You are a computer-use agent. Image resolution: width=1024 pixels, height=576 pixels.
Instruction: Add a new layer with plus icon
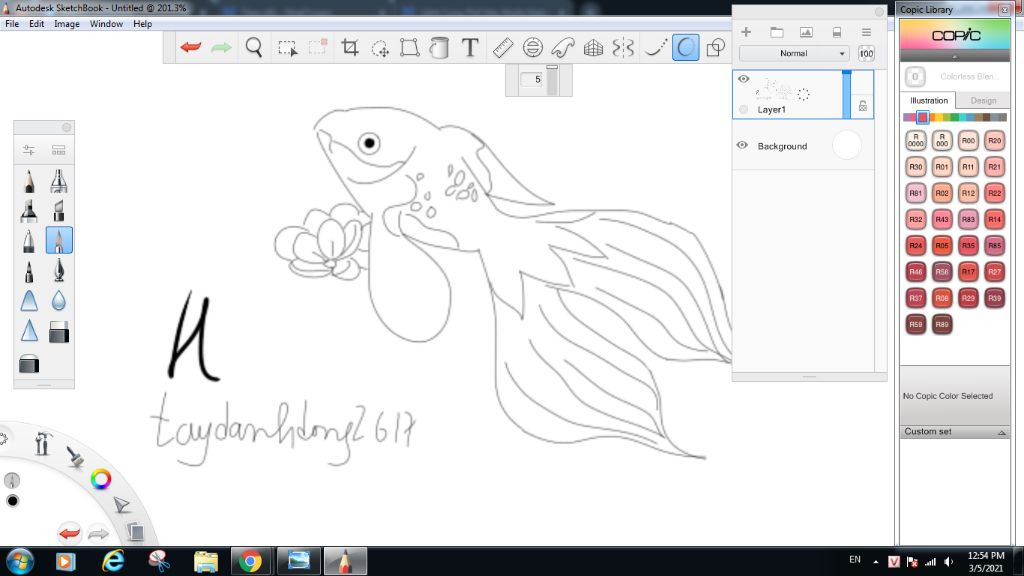coord(746,32)
